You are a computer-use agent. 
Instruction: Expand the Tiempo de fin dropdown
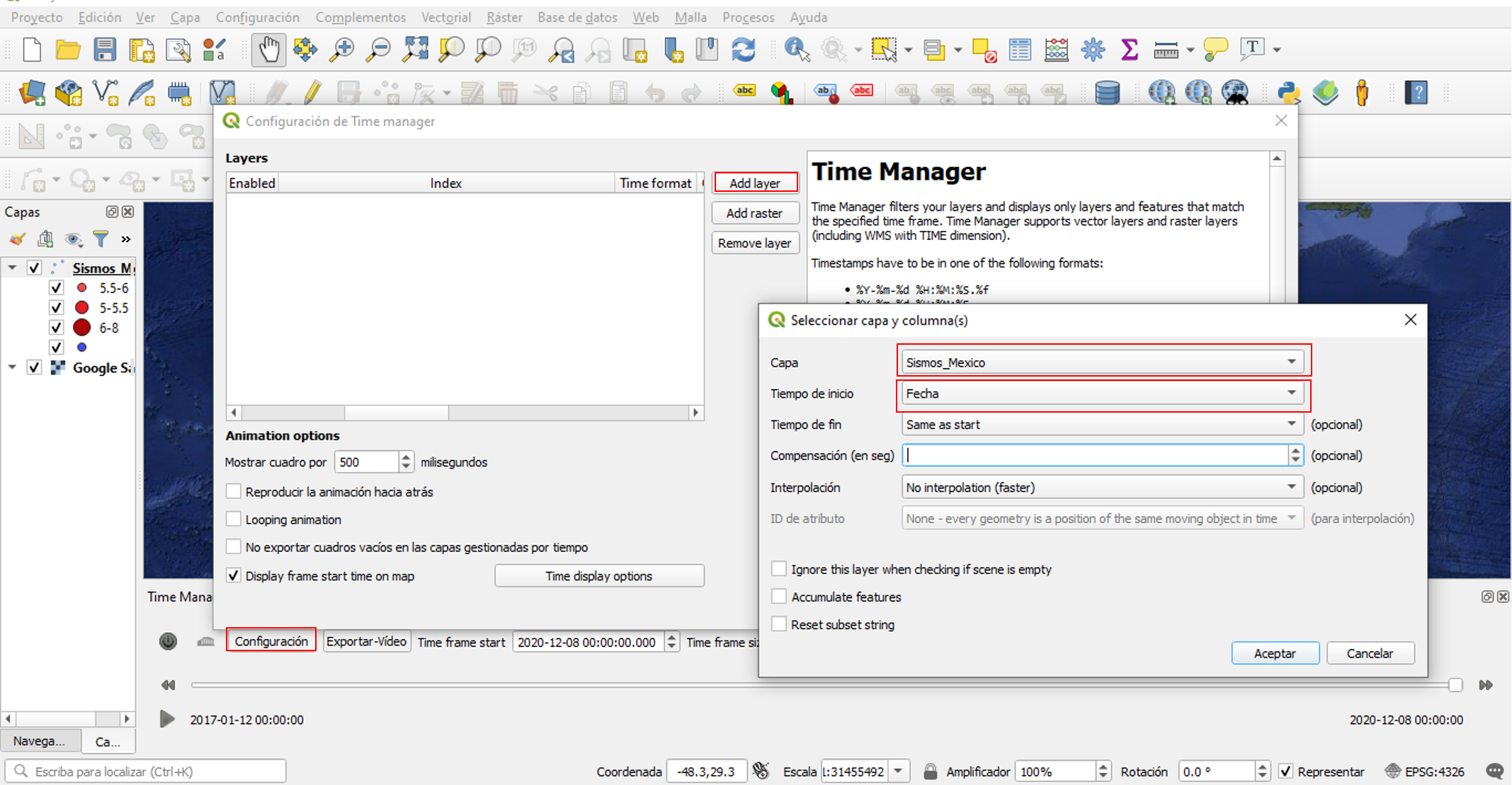[1101, 425]
